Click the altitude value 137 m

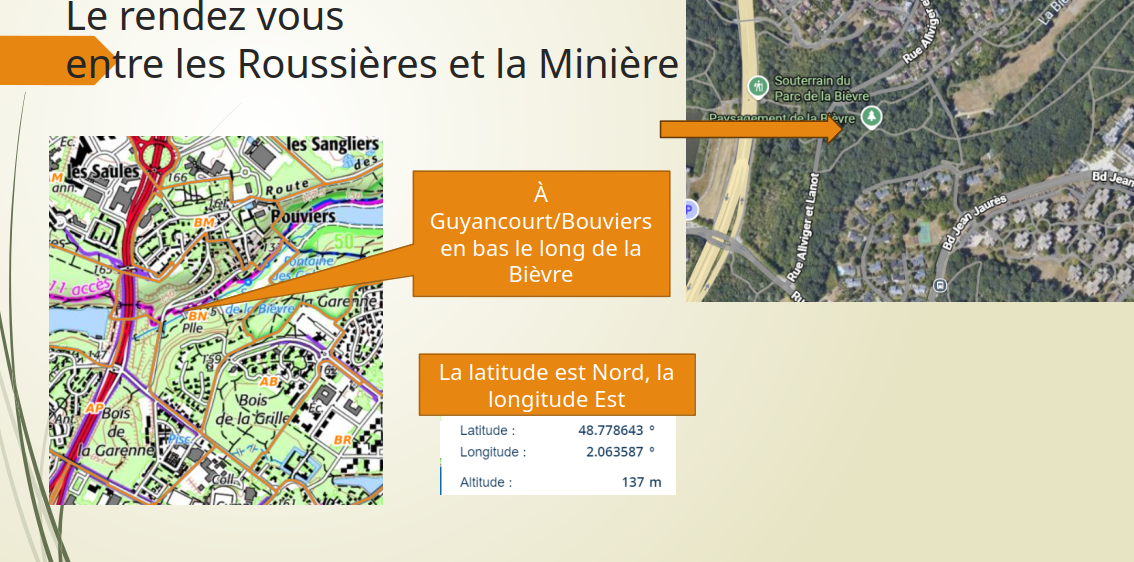641,482
